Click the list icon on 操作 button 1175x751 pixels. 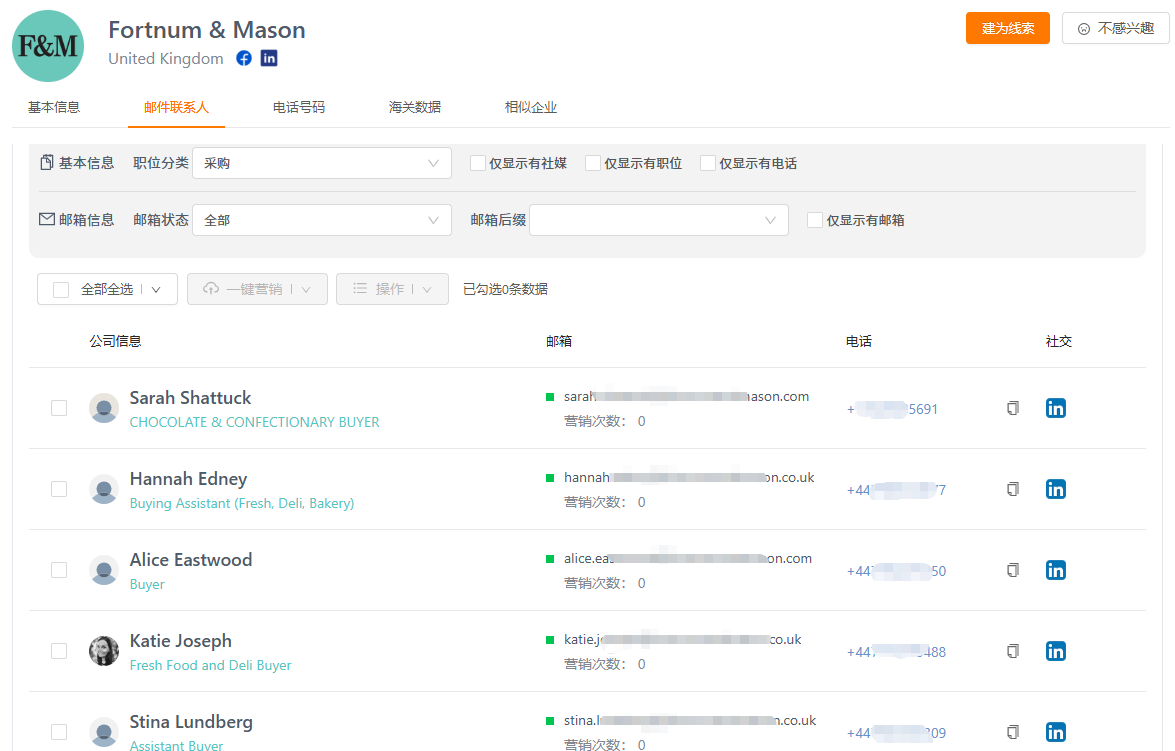tap(360, 289)
